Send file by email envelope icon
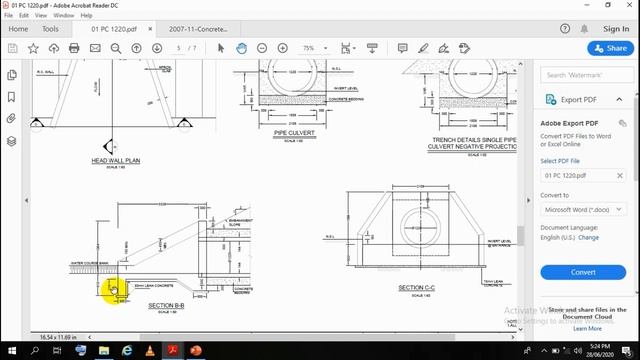This screenshot has width=640, height=360. 95,48
